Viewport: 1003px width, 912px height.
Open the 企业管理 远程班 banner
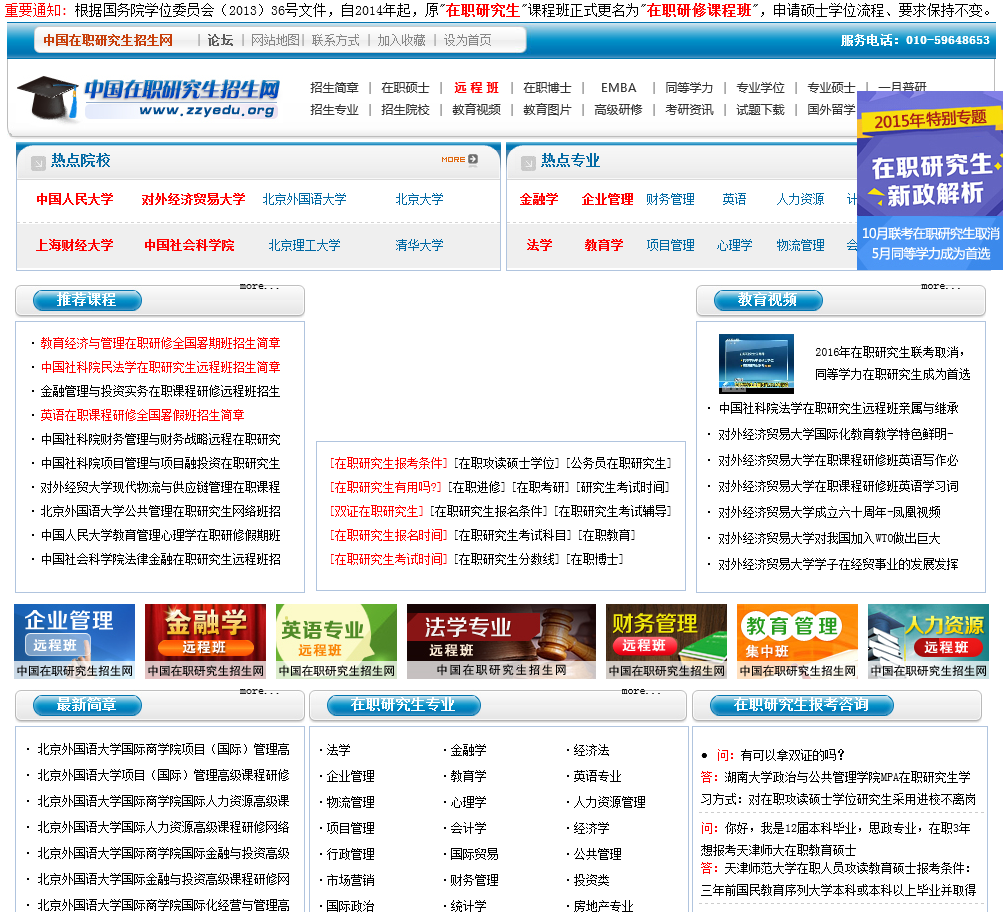coord(75,641)
